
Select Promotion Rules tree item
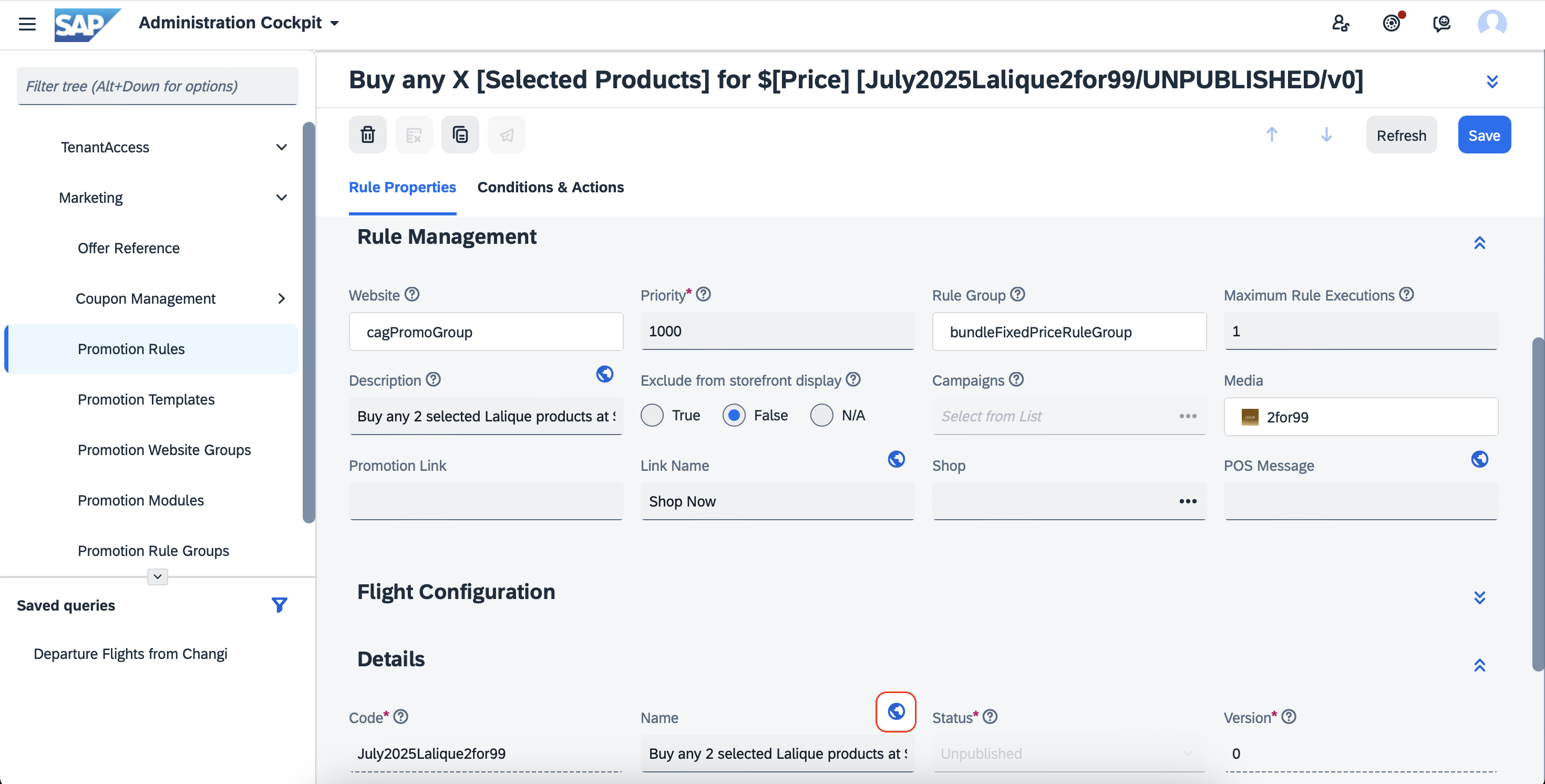[x=151, y=348]
